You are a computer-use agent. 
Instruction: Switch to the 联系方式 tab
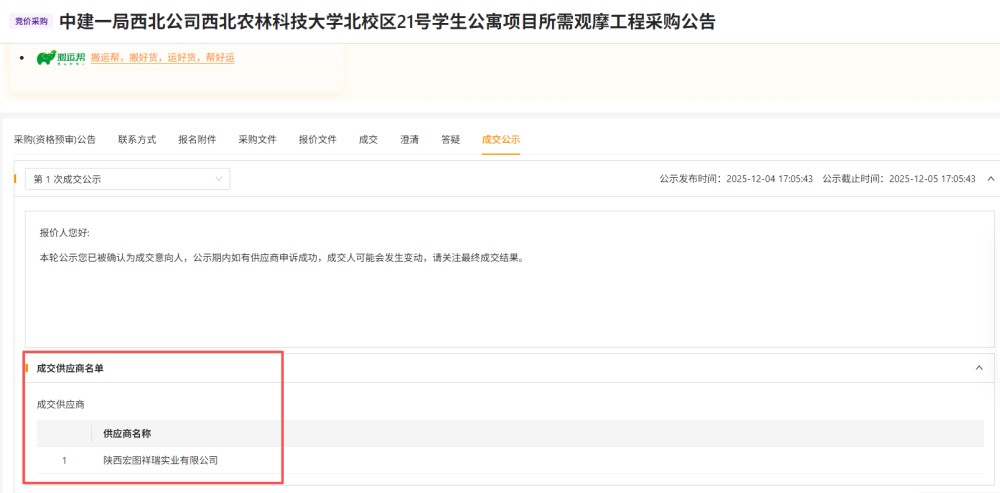tap(137, 140)
